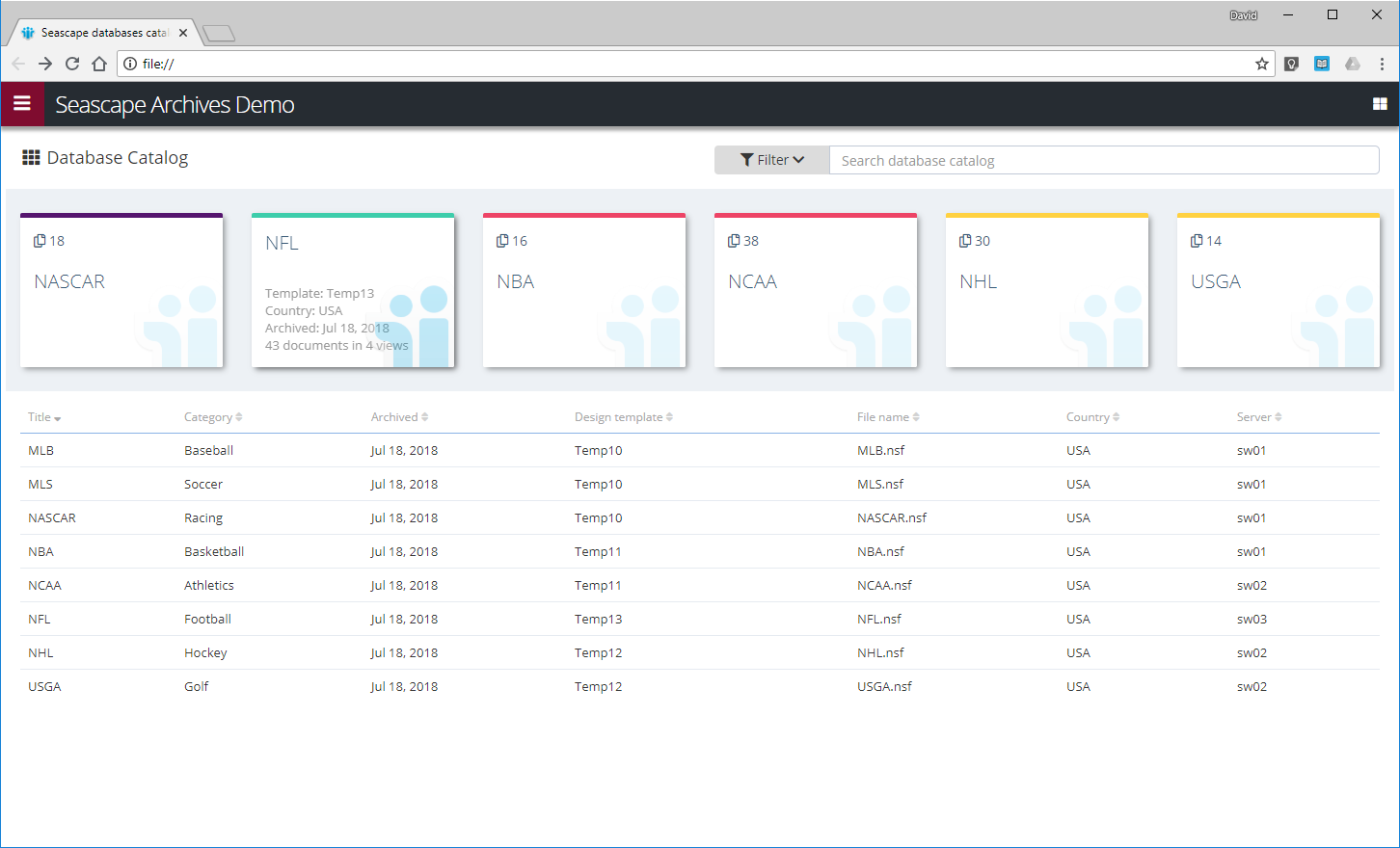Reload the current page
Image resolution: width=1400 pixels, height=848 pixels.
click(x=72, y=64)
